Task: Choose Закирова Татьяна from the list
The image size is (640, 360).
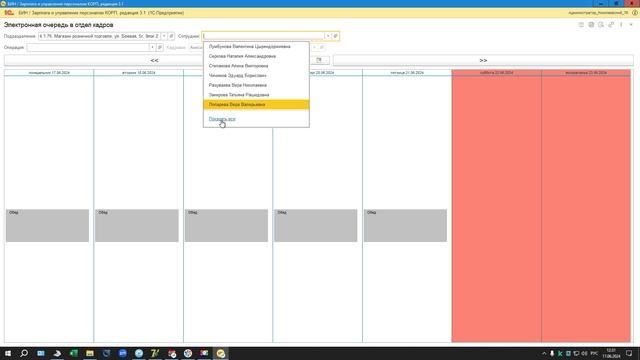Action: (x=256, y=95)
